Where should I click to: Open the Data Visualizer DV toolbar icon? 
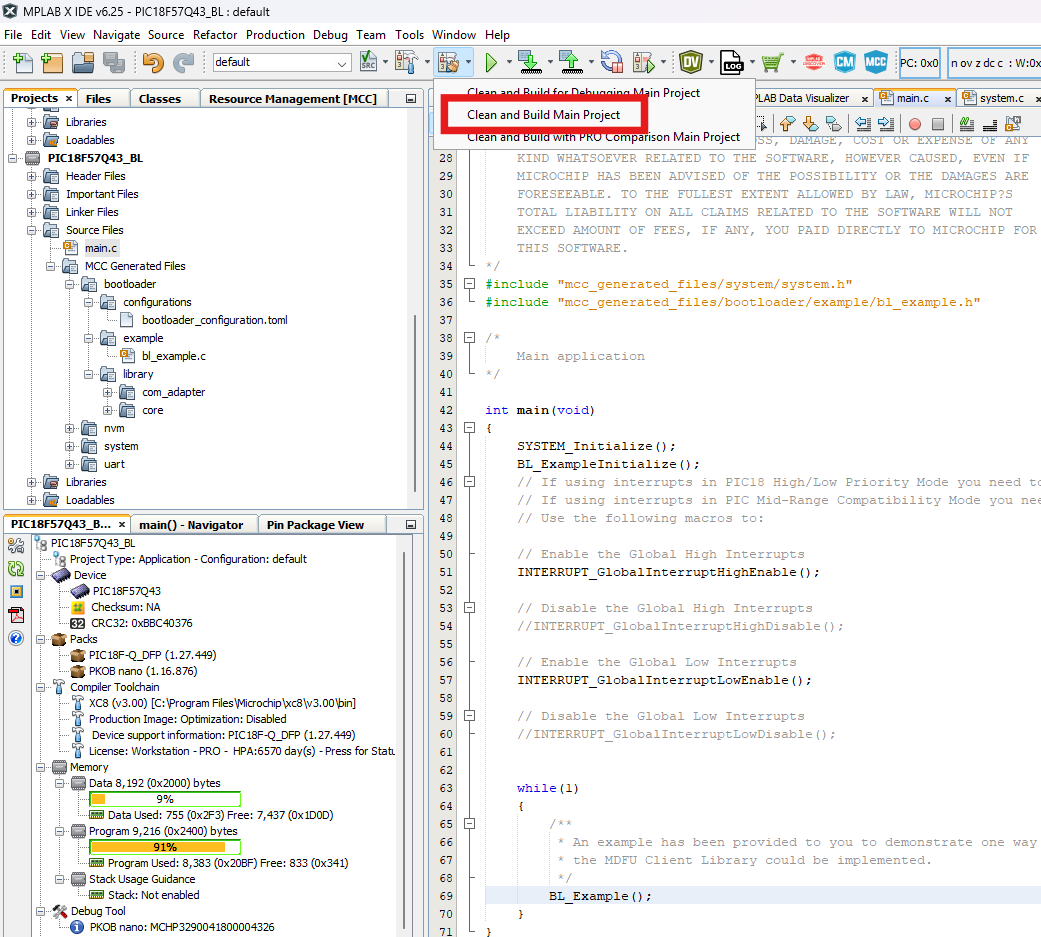[x=690, y=62]
